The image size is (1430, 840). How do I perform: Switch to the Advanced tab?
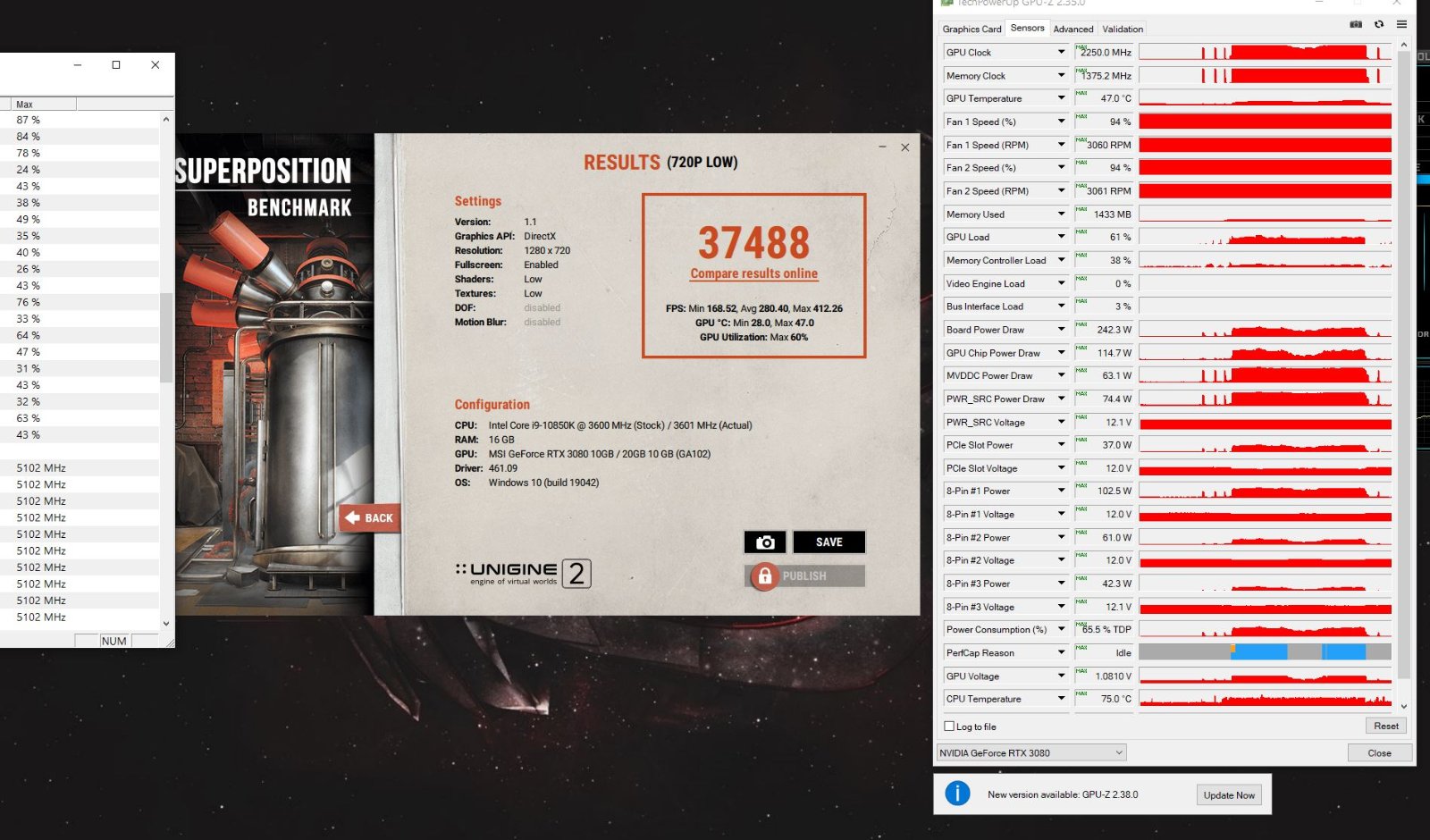1072,29
